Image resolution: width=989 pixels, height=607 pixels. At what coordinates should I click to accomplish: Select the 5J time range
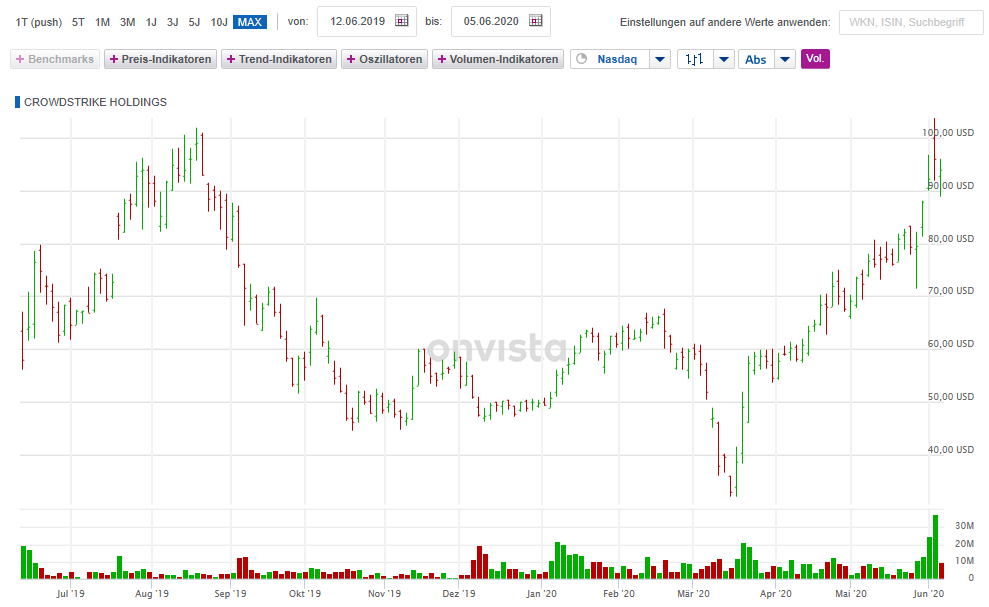click(194, 22)
